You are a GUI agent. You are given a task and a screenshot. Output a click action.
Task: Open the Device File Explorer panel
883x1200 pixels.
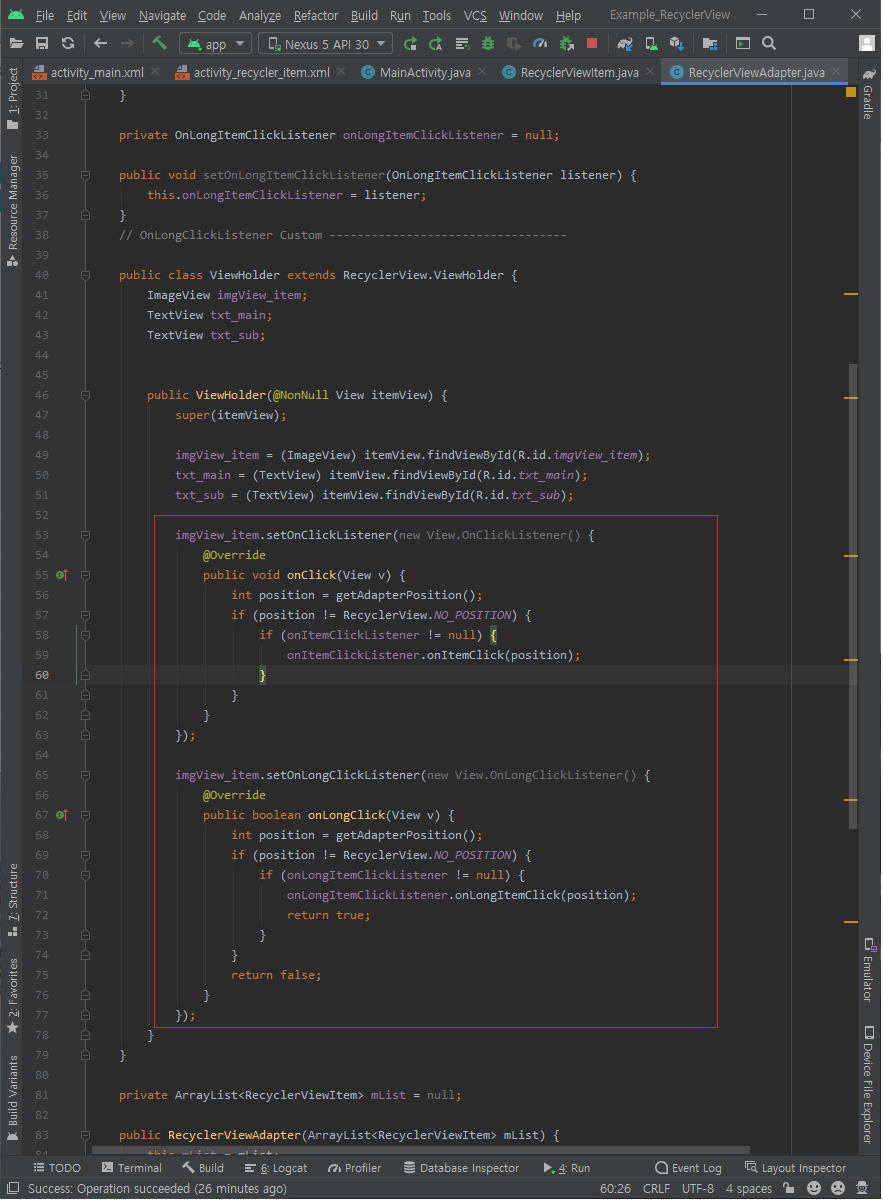[867, 1084]
